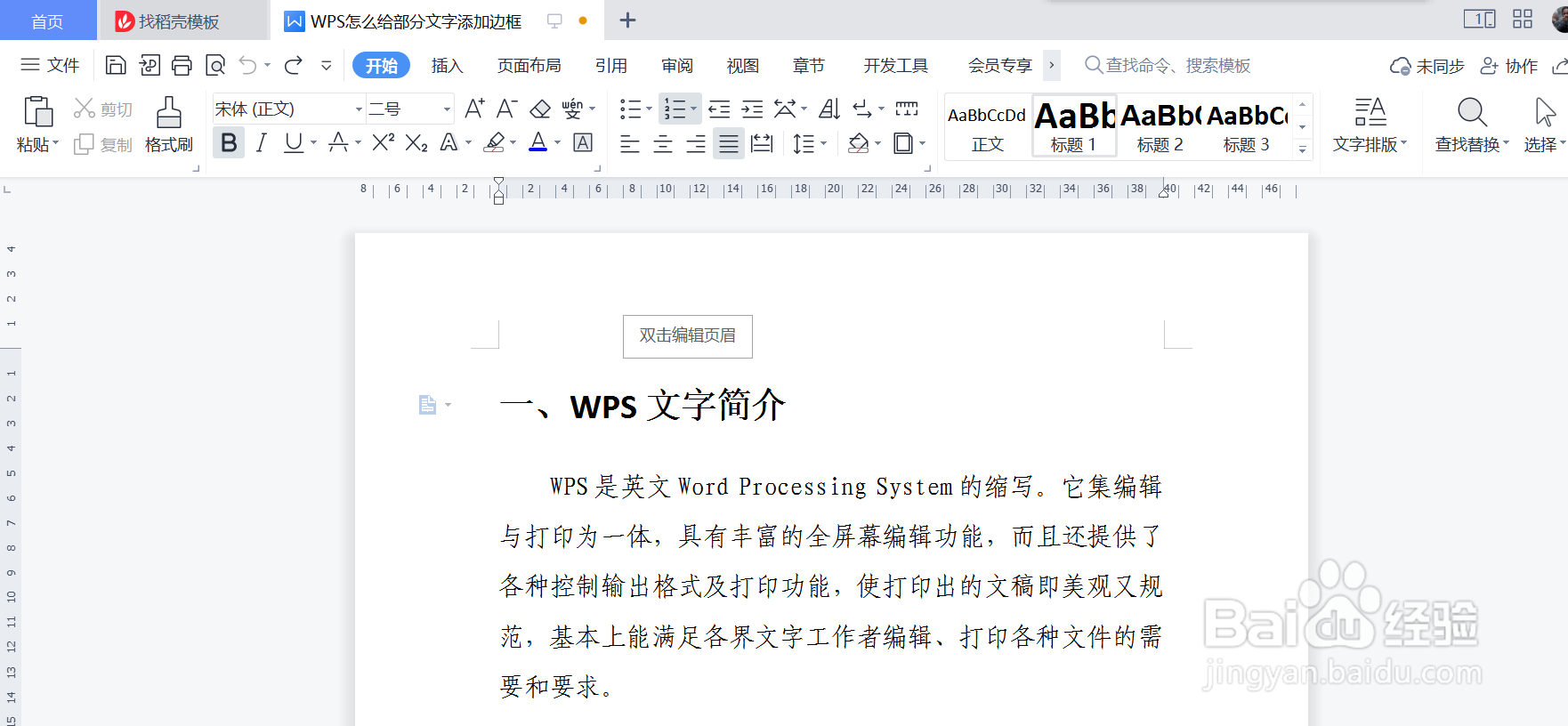Toggle Underline formatting
Viewport: 1568px width, 726px height.
294,142
